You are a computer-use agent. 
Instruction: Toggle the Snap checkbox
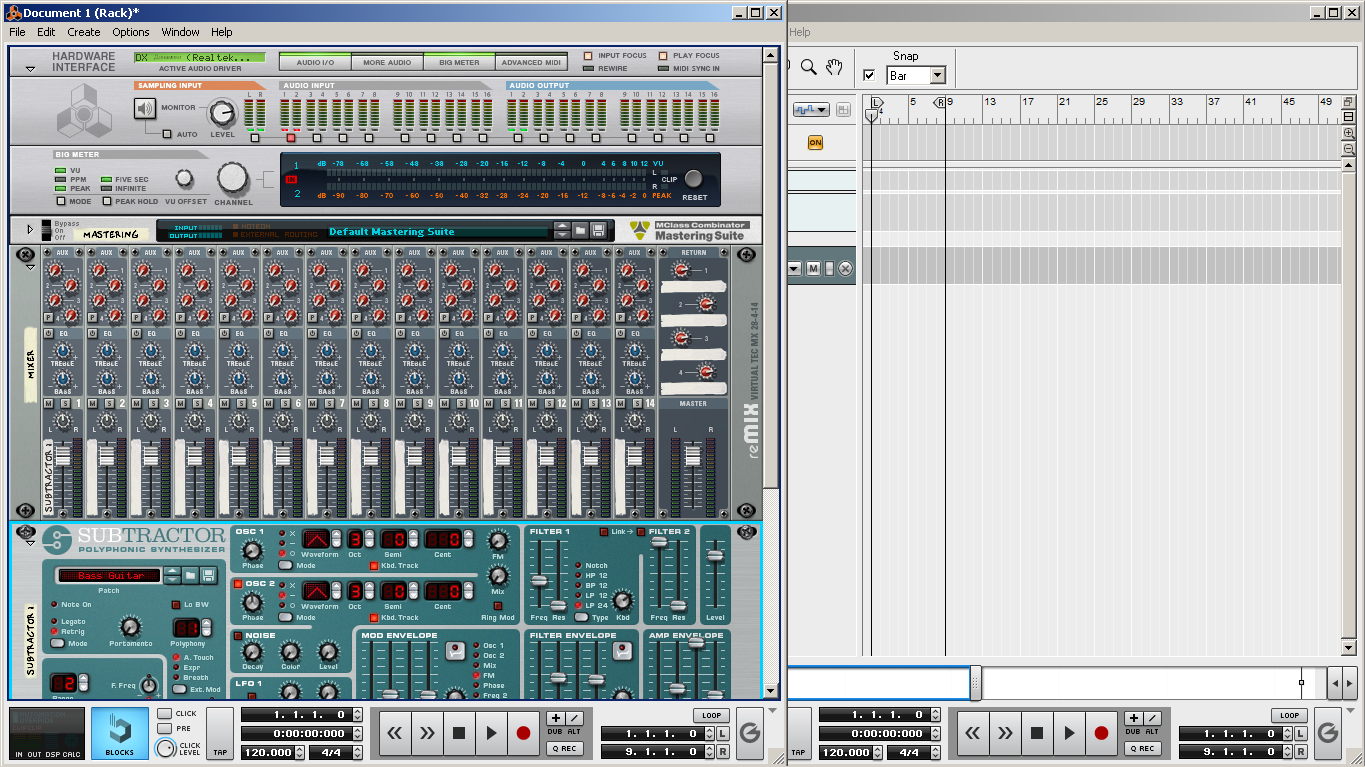point(868,75)
